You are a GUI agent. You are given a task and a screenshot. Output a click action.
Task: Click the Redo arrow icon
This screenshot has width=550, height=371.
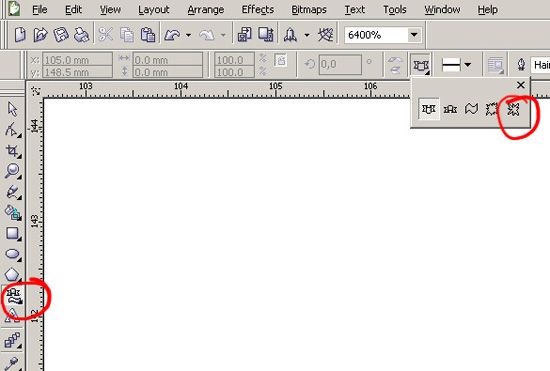pyautogui.click(x=207, y=35)
